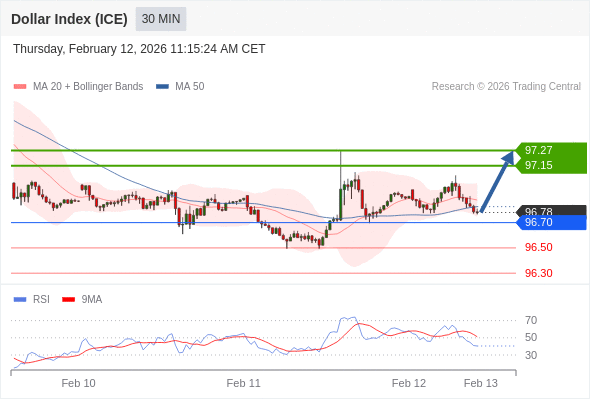Click the Research © 2026 Trading Central credit
The image size is (590, 400).
point(506,87)
